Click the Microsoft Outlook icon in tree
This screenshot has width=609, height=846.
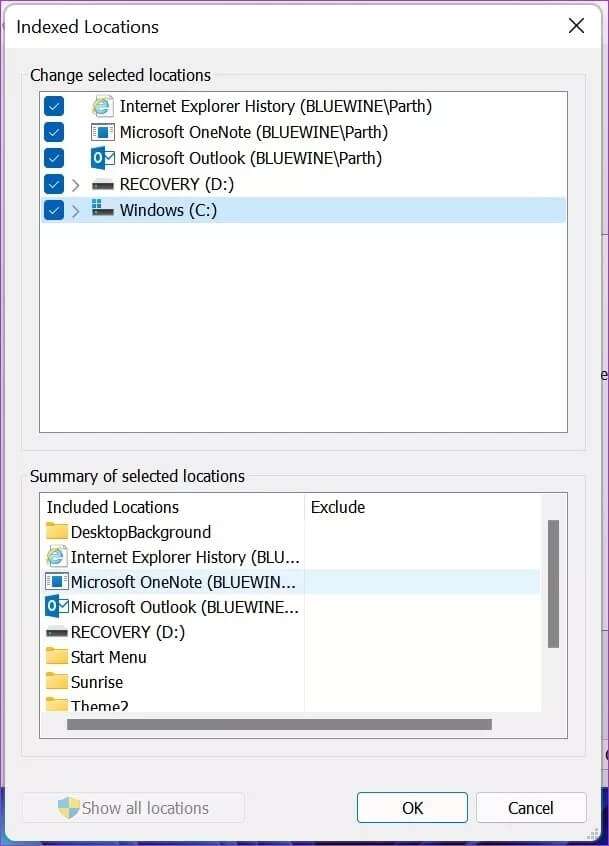click(102, 158)
